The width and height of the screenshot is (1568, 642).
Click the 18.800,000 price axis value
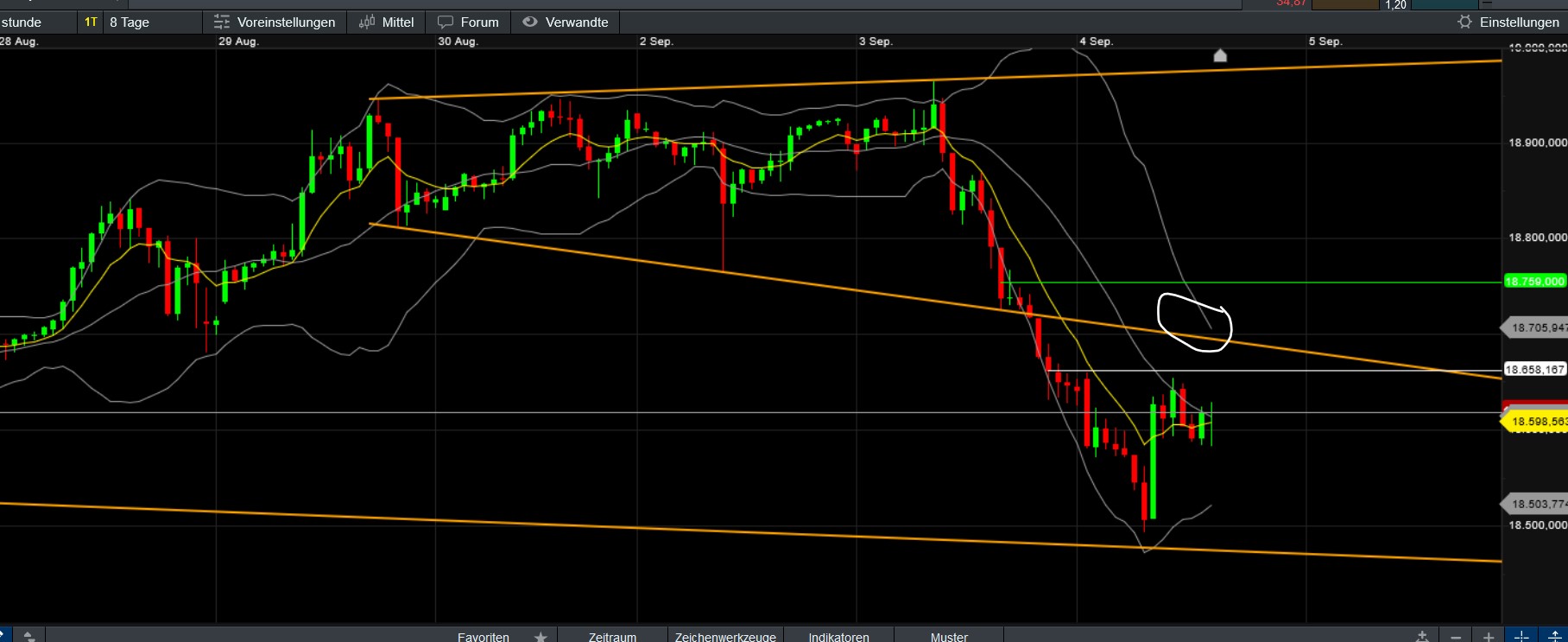tap(1537, 238)
